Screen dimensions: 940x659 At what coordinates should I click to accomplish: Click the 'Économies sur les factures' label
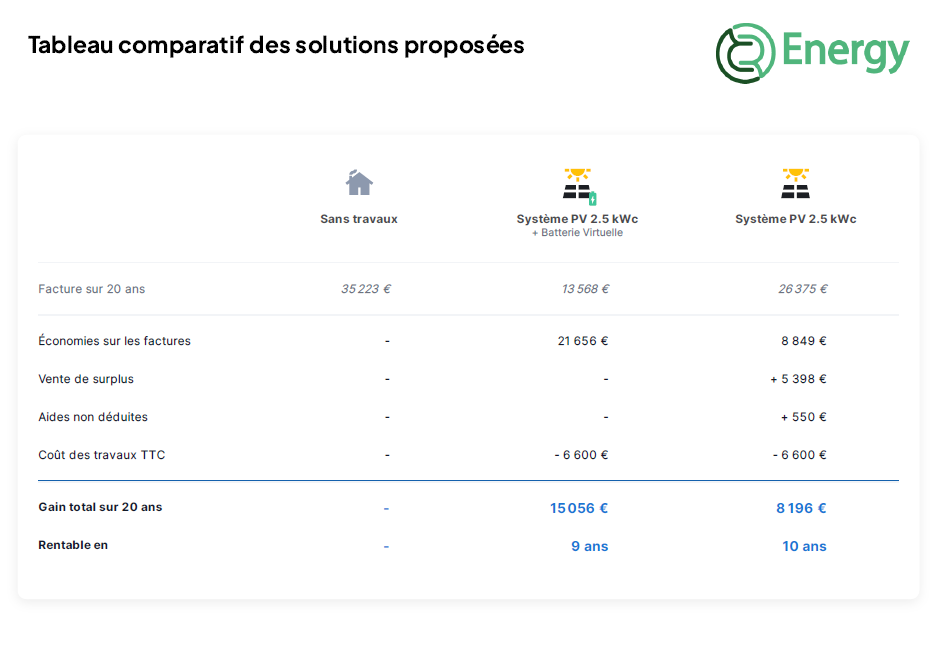(115, 341)
